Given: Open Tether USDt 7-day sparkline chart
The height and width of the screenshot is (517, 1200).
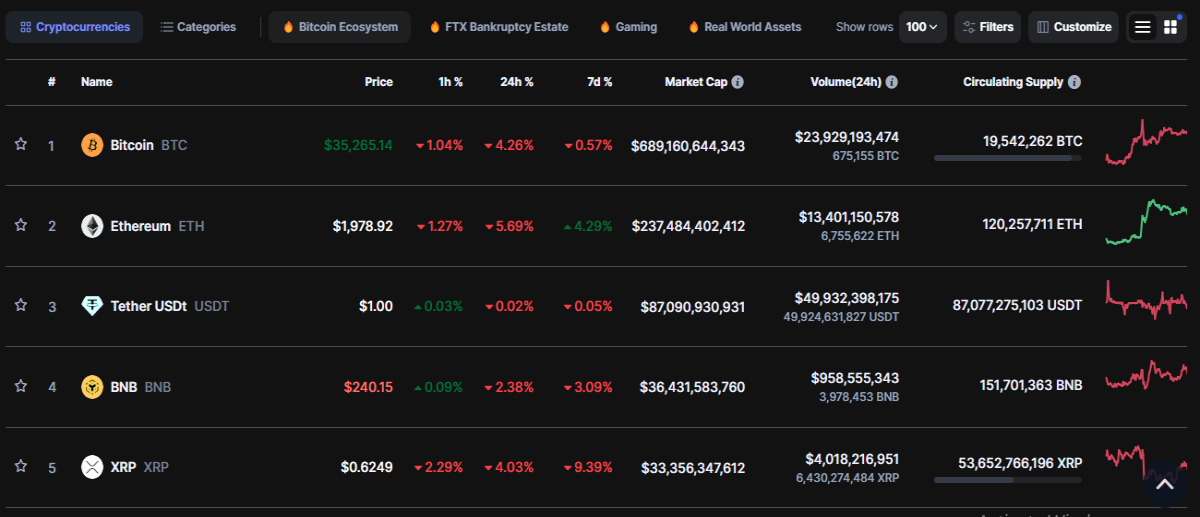Looking at the screenshot, I should coord(1146,300).
